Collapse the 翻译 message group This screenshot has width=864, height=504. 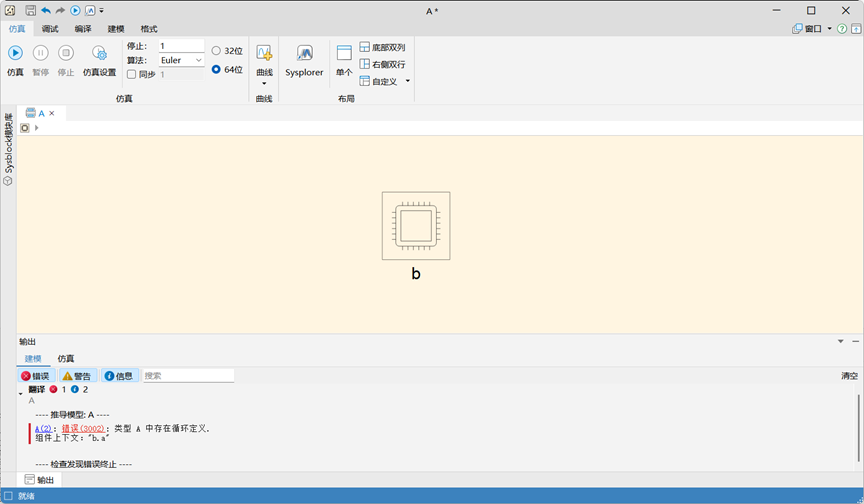pyautogui.click(x=21, y=393)
